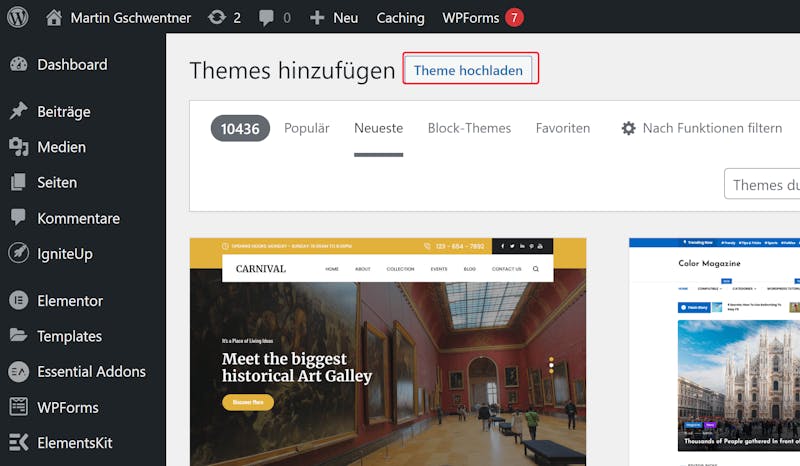Click the WordPress logo icon
Image resolution: width=800 pixels, height=466 pixels.
click(17, 17)
